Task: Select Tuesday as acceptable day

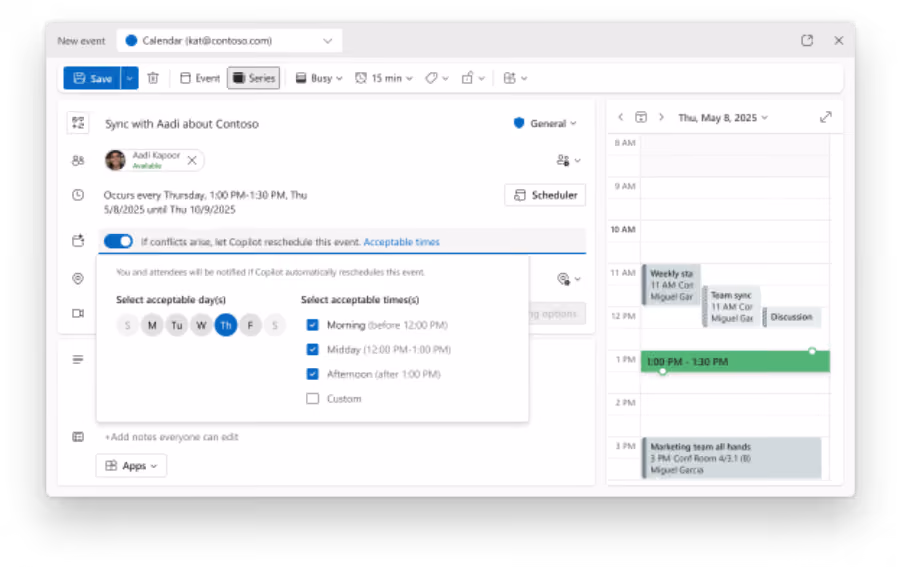Action: tap(177, 326)
